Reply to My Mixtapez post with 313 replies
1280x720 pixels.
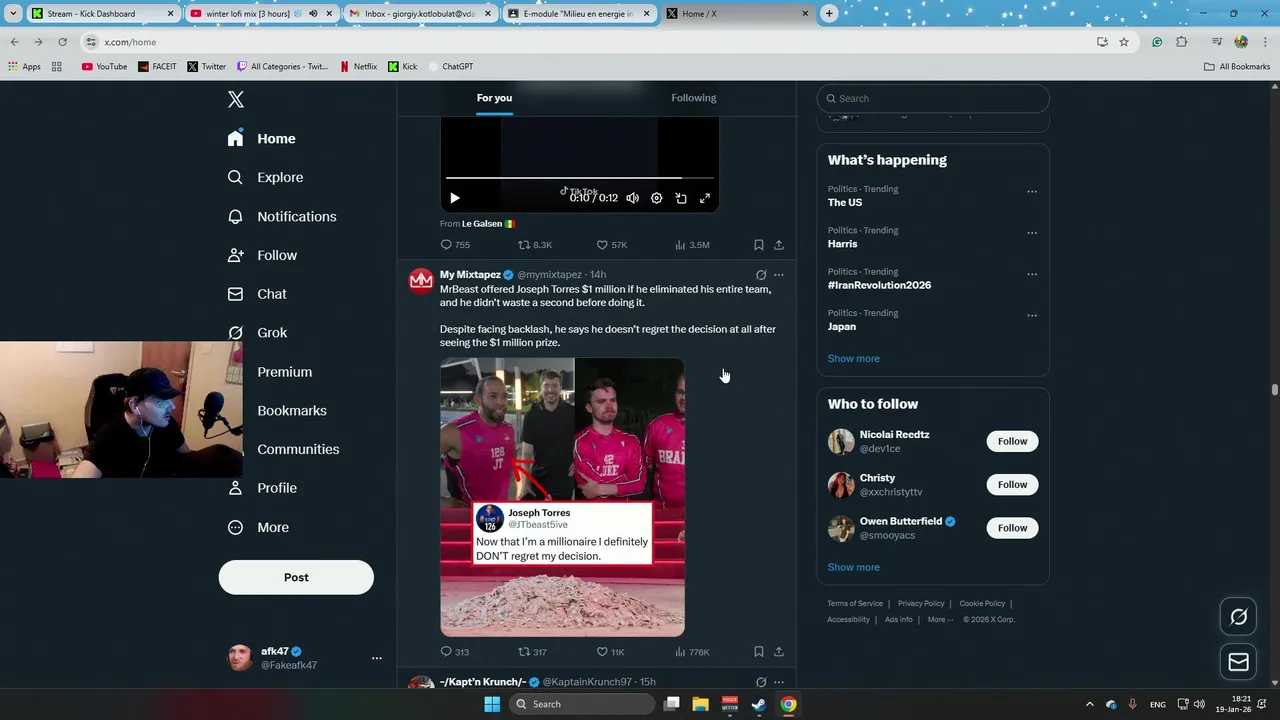click(455, 652)
